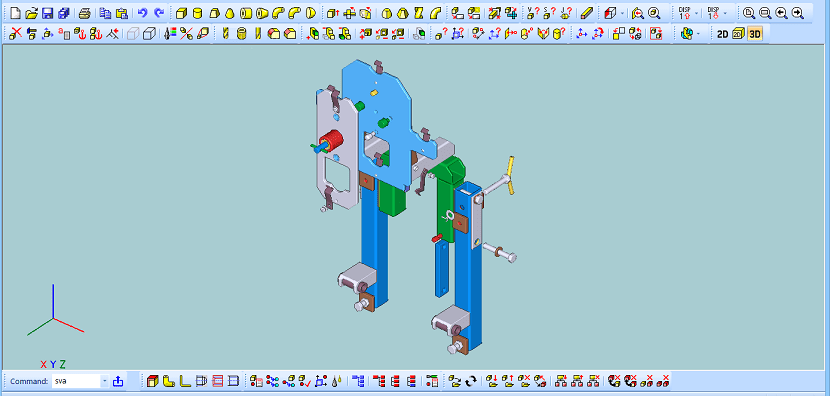This screenshot has width=830, height=396.
Task: Select the wireframe cube display icon
Action: click(x=133, y=34)
